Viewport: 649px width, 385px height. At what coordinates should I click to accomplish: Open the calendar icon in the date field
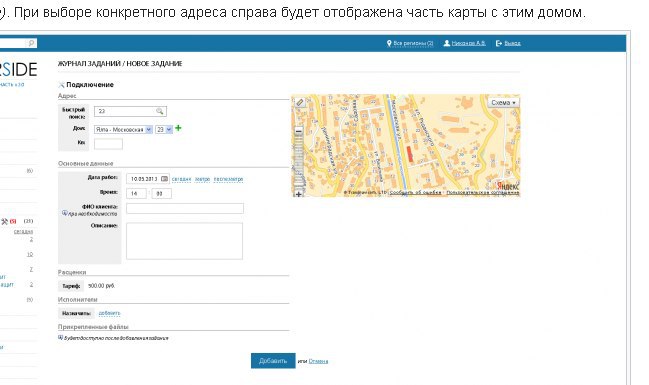[x=164, y=179]
